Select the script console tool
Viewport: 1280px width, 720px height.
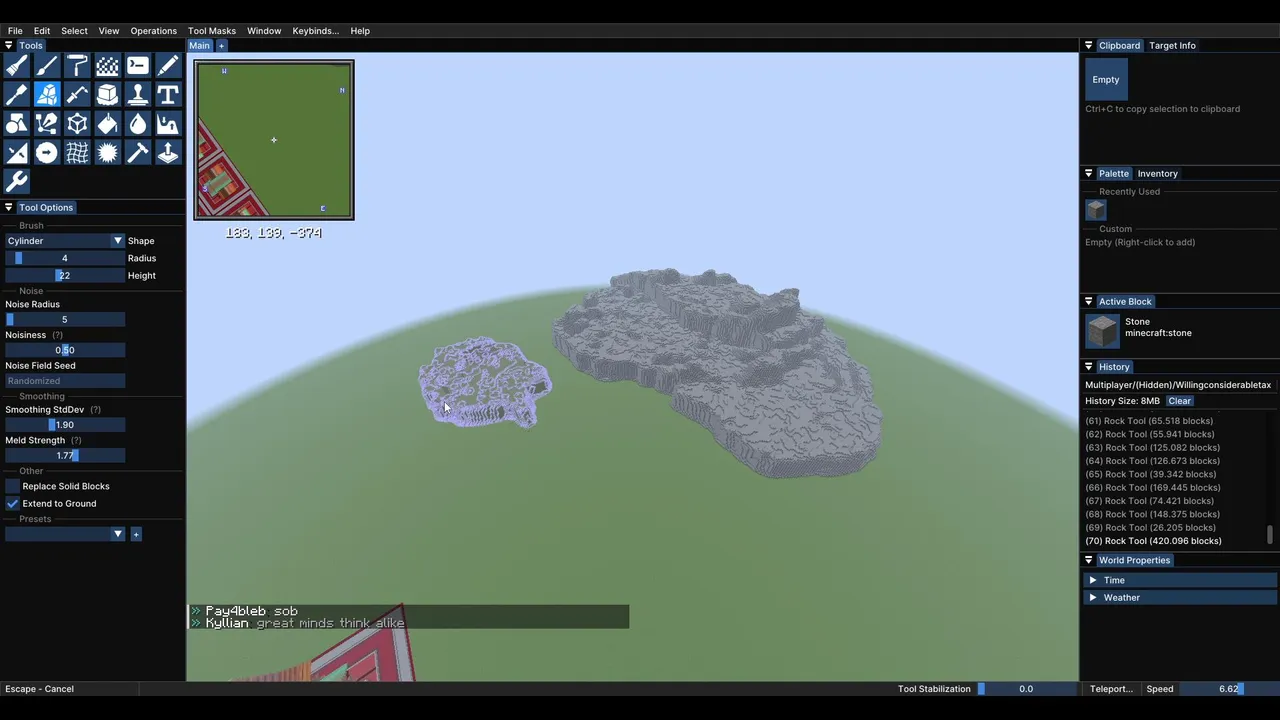tap(138, 66)
